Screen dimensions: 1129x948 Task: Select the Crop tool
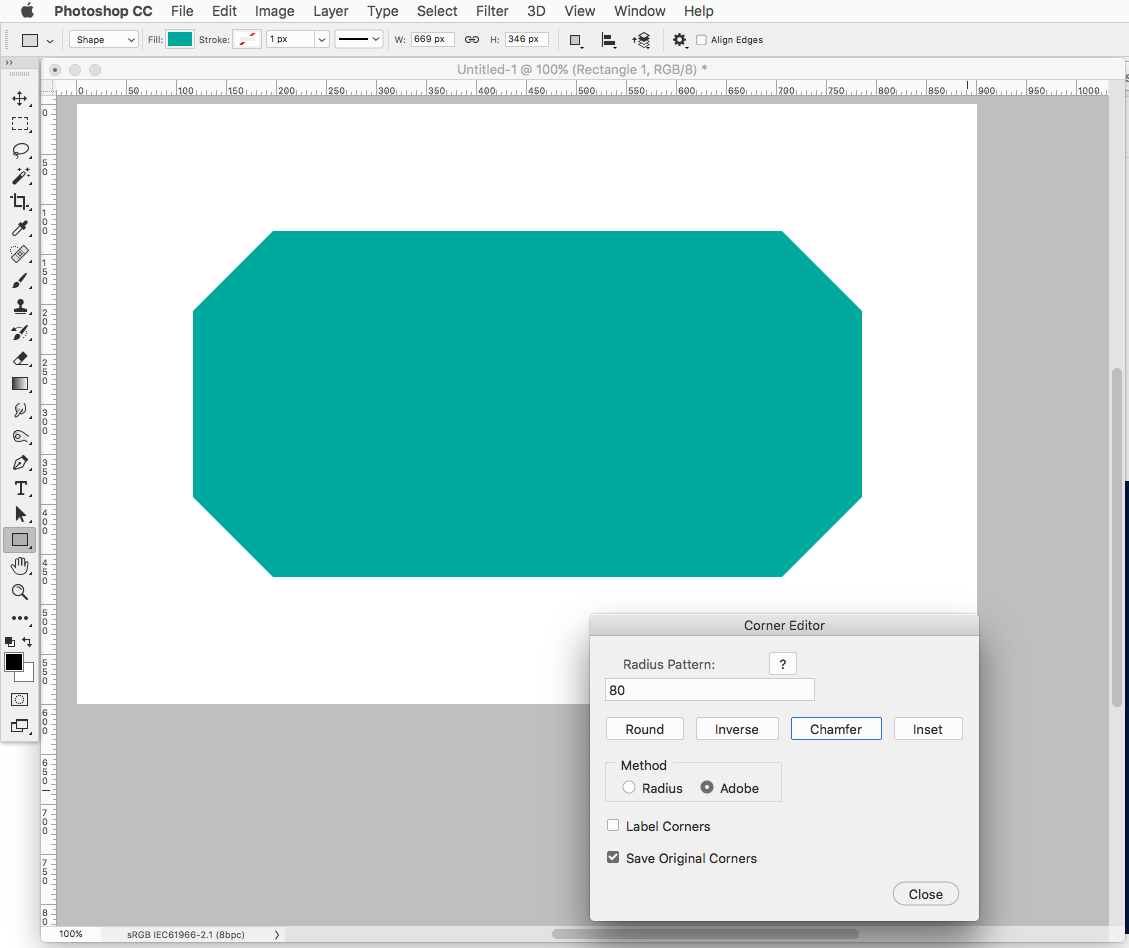[20, 202]
